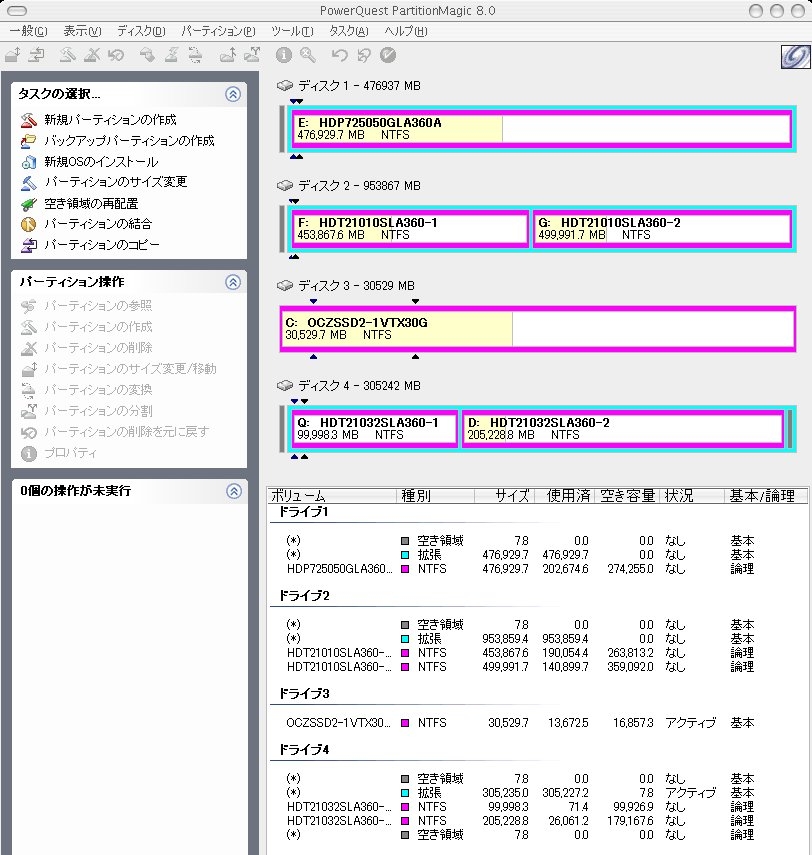This screenshot has width=812, height=855.
Task: Click the Undo last change toolbar icon
Action: coord(339,55)
